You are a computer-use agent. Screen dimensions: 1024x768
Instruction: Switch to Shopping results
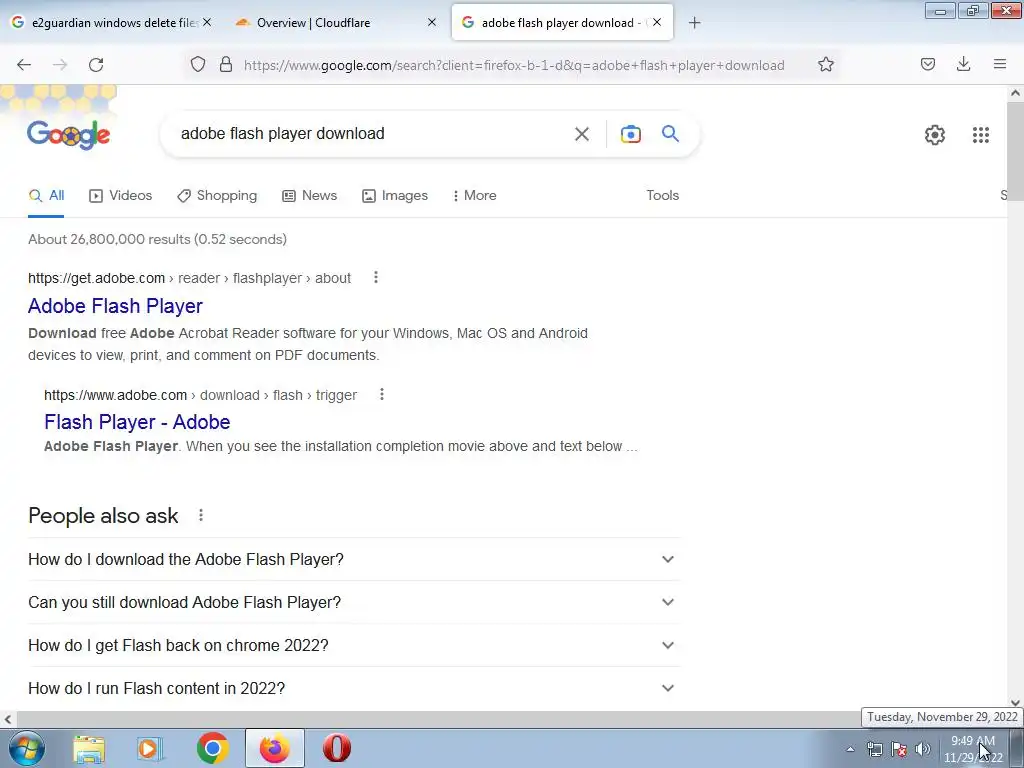coord(217,195)
